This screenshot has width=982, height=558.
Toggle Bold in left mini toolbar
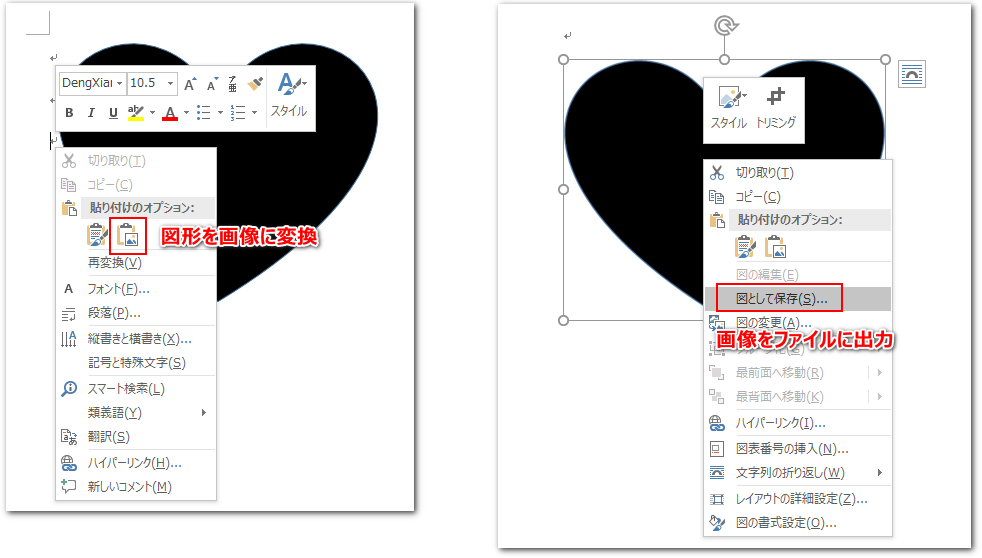point(70,113)
